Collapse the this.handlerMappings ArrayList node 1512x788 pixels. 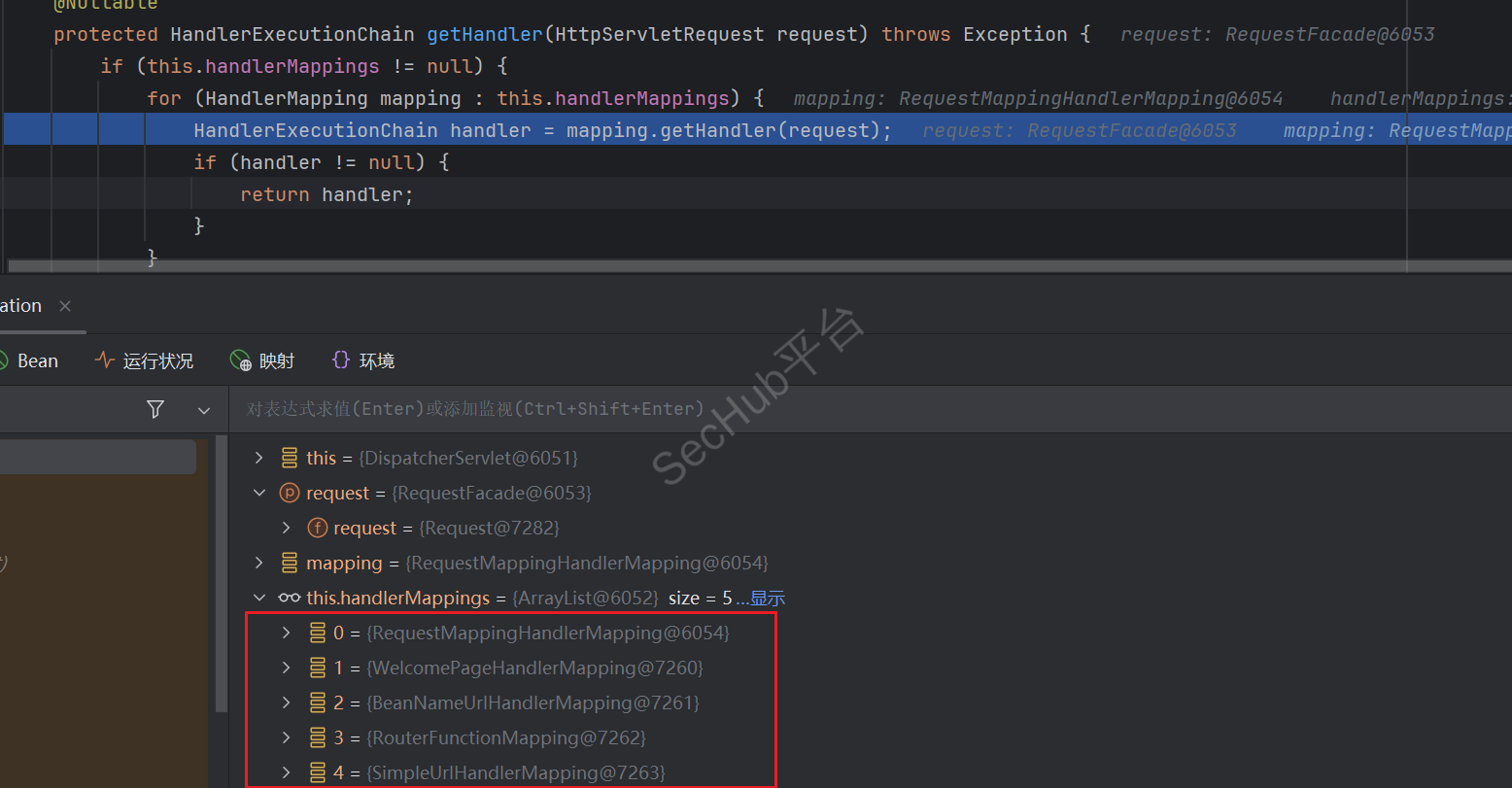pos(258,599)
